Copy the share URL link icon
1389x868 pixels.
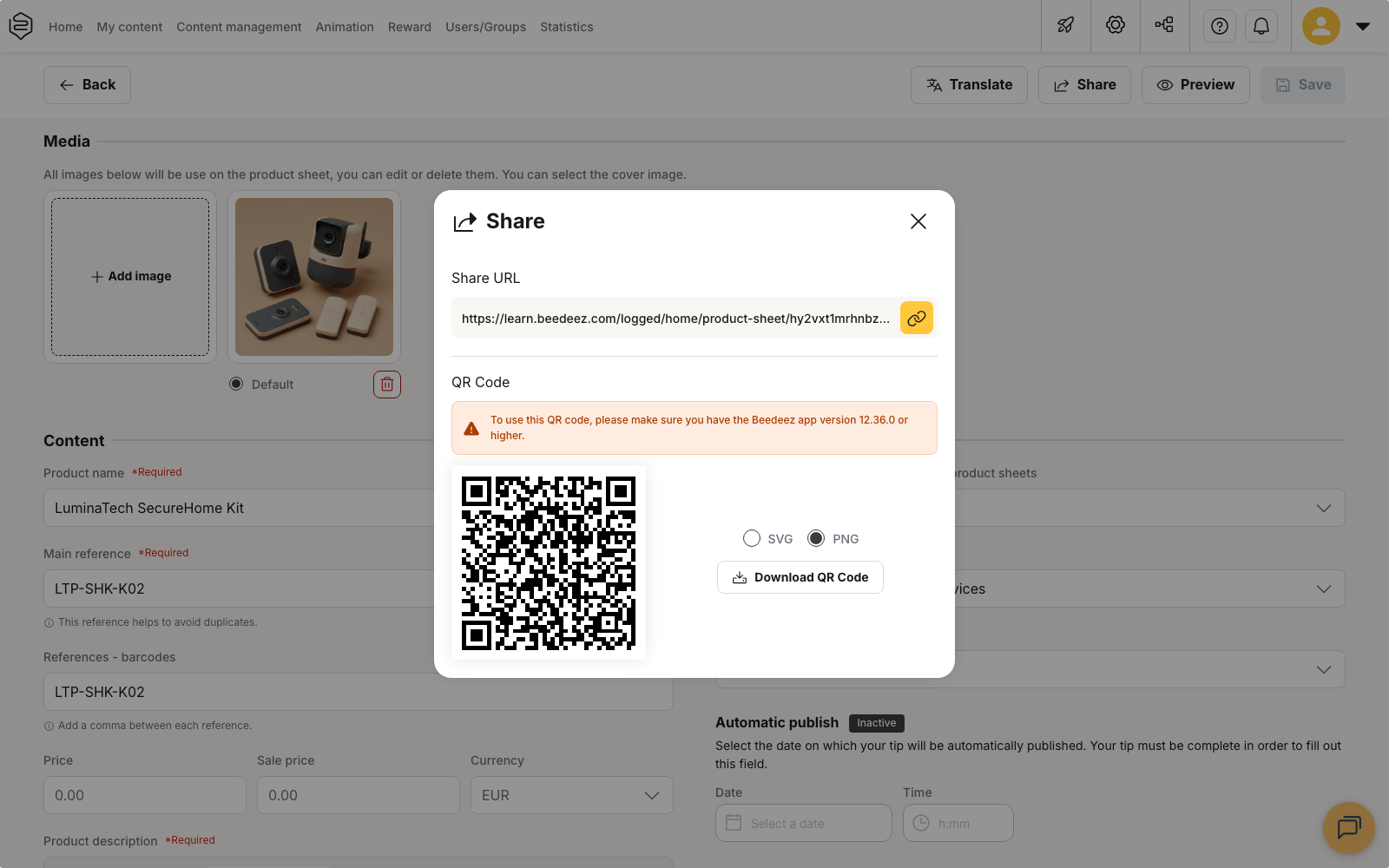tap(917, 319)
